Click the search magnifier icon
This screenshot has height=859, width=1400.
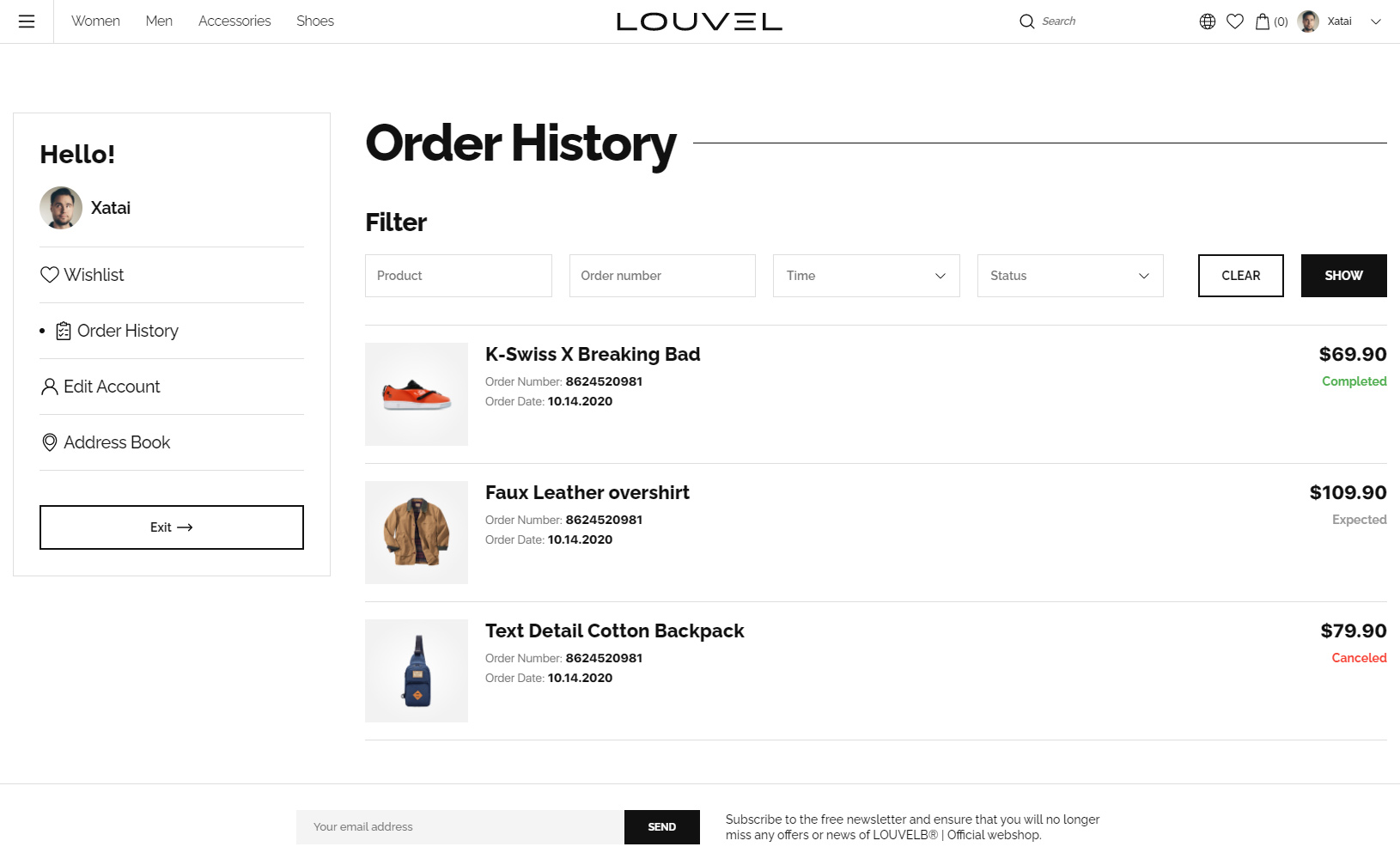click(x=1026, y=21)
